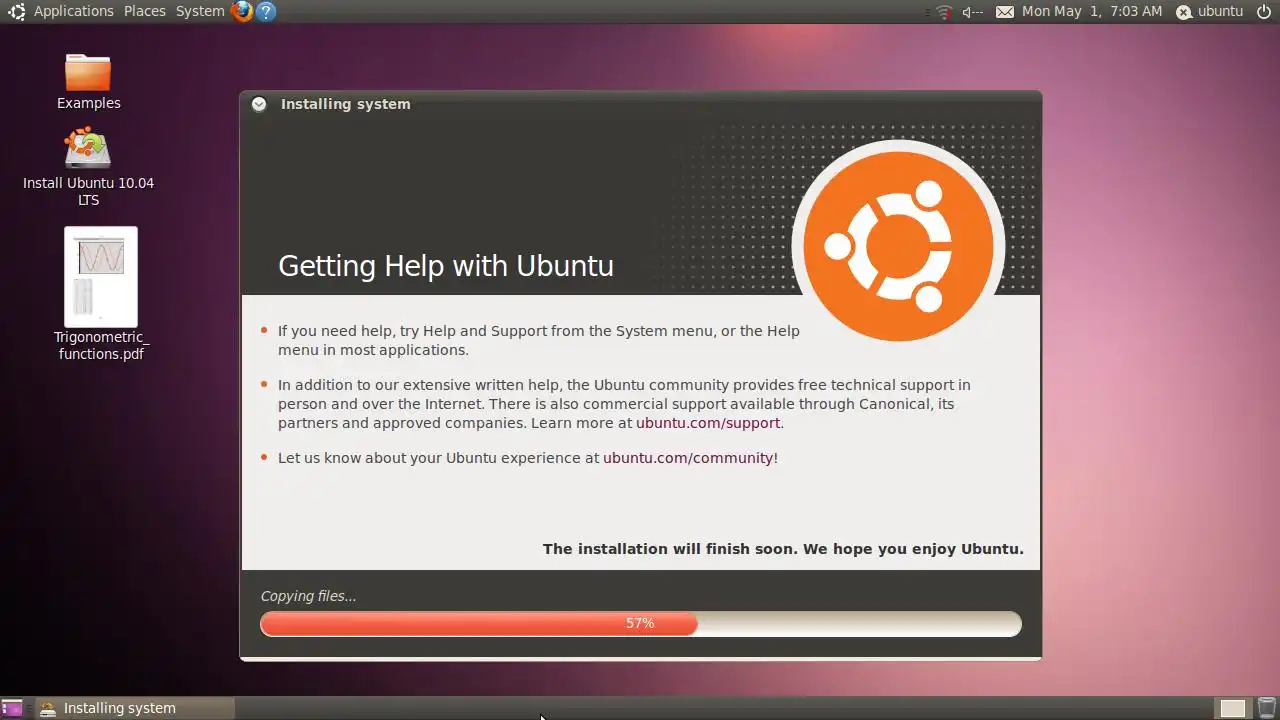Image resolution: width=1280 pixels, height=720 pixels.
Task: Open the power session icon
Action: click(x=1264, y=11)
